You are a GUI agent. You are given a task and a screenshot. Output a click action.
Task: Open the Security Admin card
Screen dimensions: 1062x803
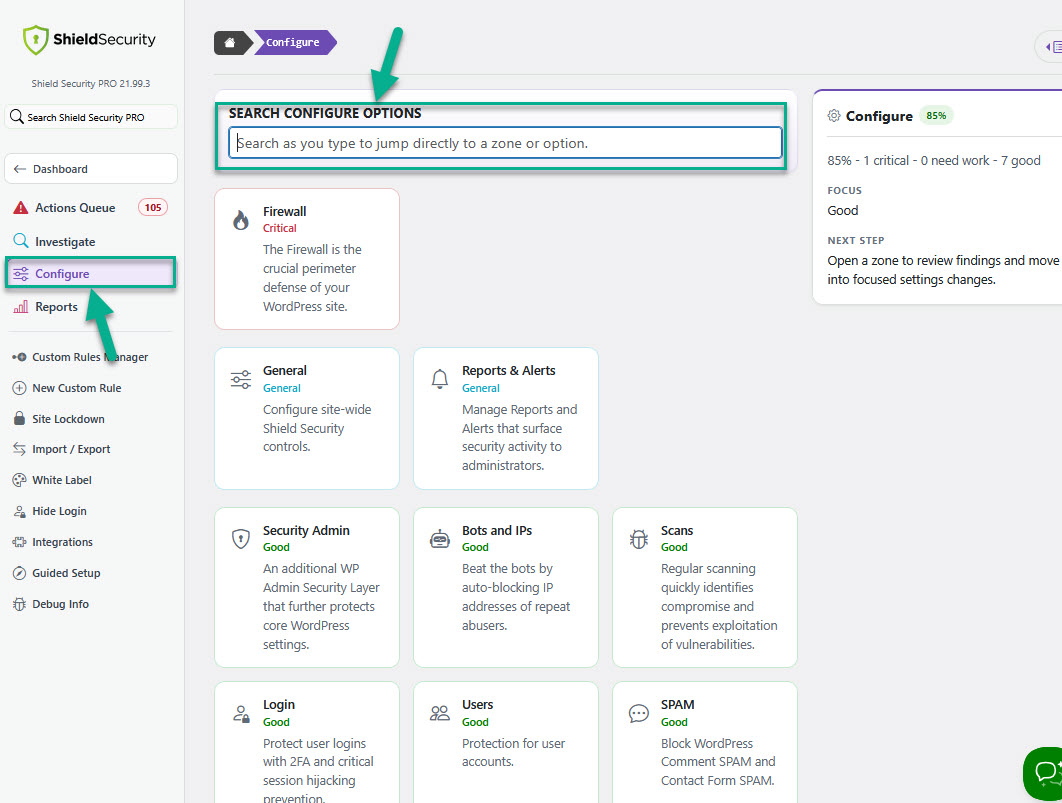pos(307,587)
